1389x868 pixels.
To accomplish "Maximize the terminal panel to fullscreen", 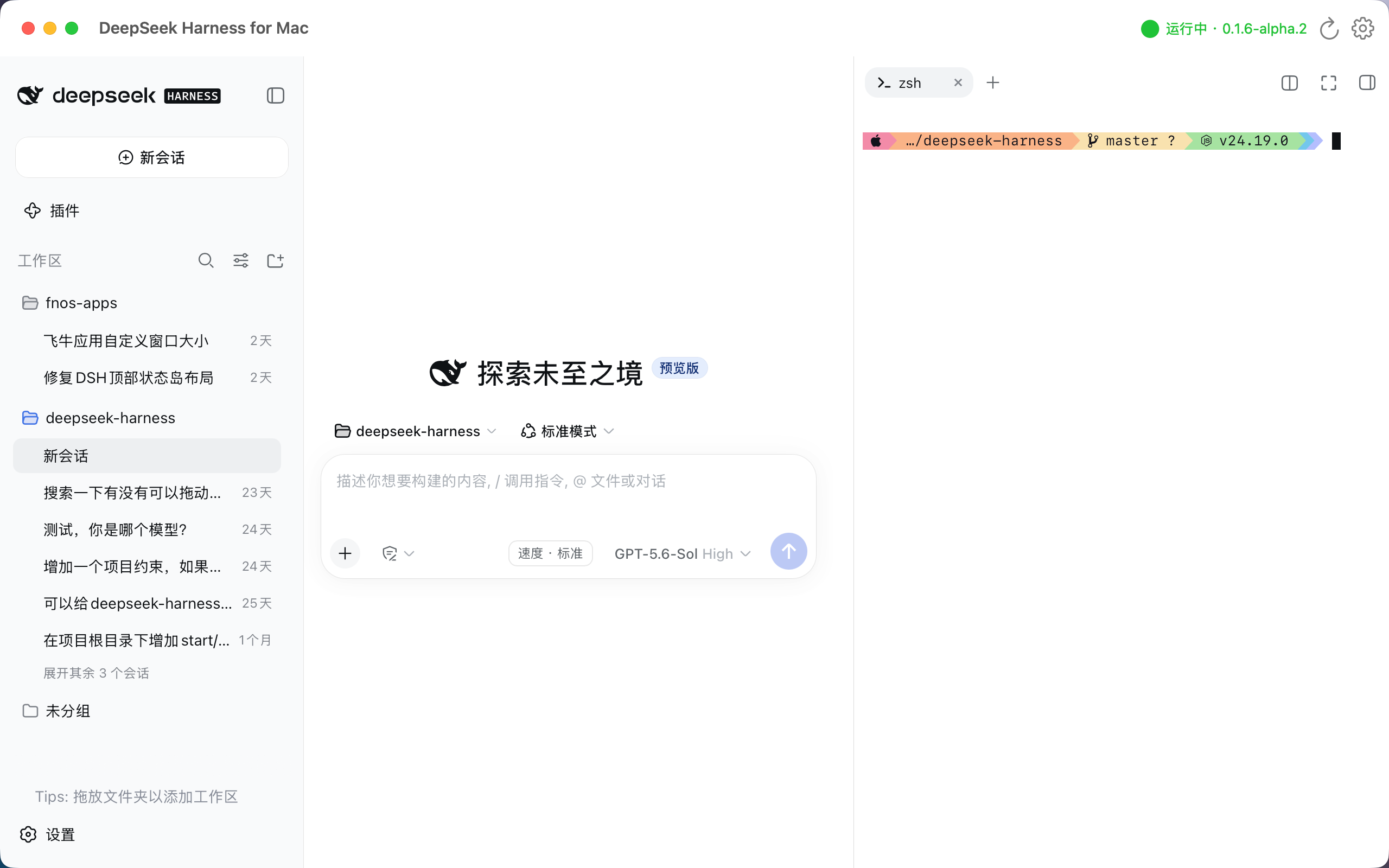I will pyautogui.click(x=1328, y=82).
